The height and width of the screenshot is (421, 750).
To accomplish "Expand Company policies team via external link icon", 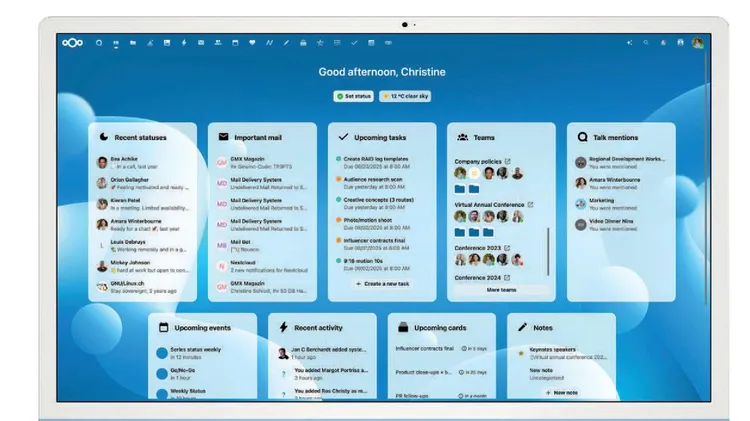I will (508, 161).
